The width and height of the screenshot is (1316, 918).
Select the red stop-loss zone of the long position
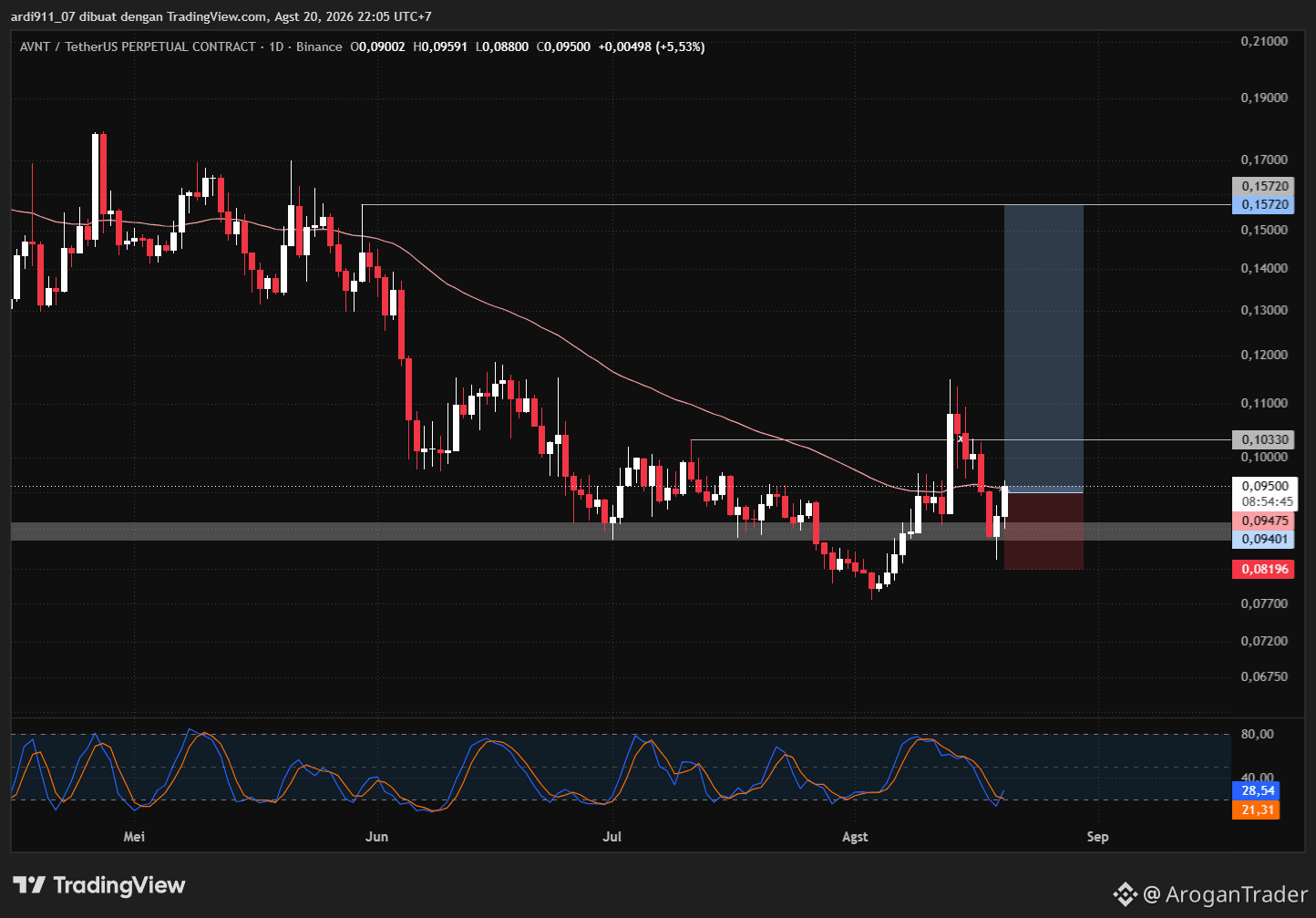tap(1044, 531)
